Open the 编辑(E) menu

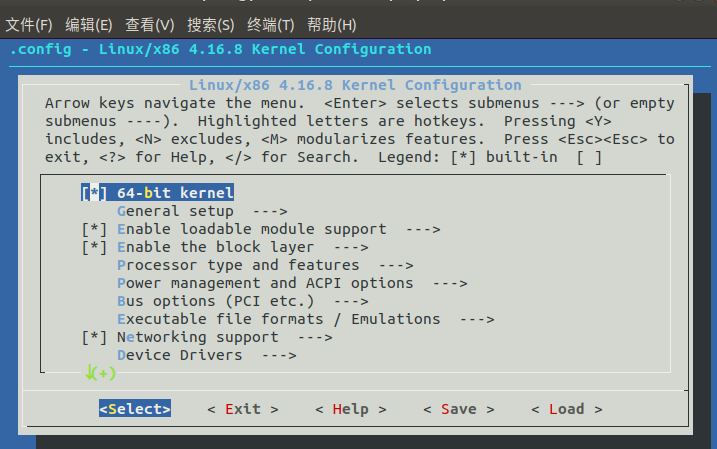click(x=89, y=25)
